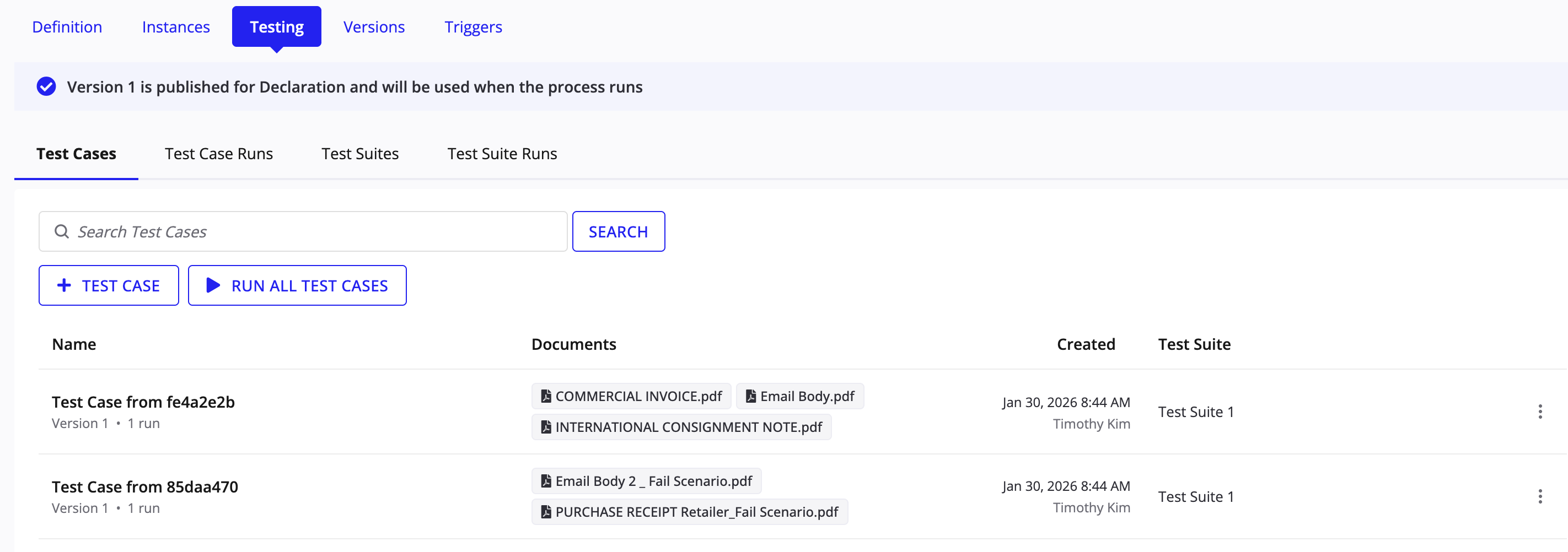
Task: Click PDF icon on INTERNATIONAL CONSIGNMENT NOTE.pdf chip
Action: (546, 427)
